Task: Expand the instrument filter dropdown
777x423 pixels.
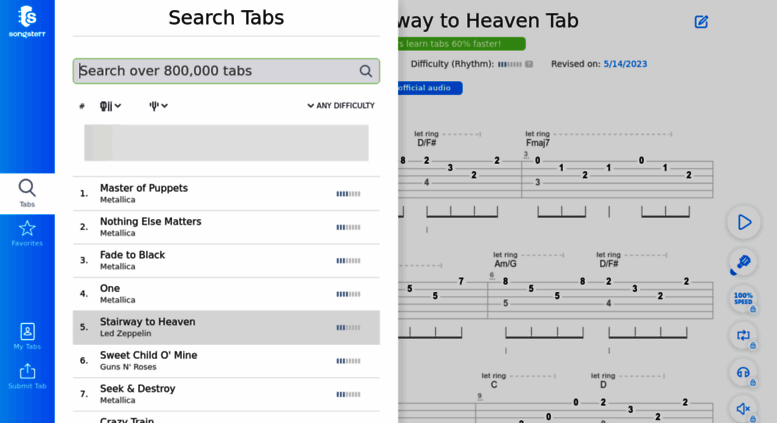Action: (x=111, y=106)
